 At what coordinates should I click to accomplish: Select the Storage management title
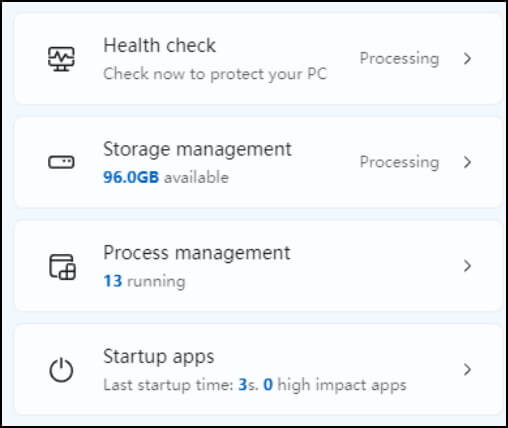coord(197,149)
